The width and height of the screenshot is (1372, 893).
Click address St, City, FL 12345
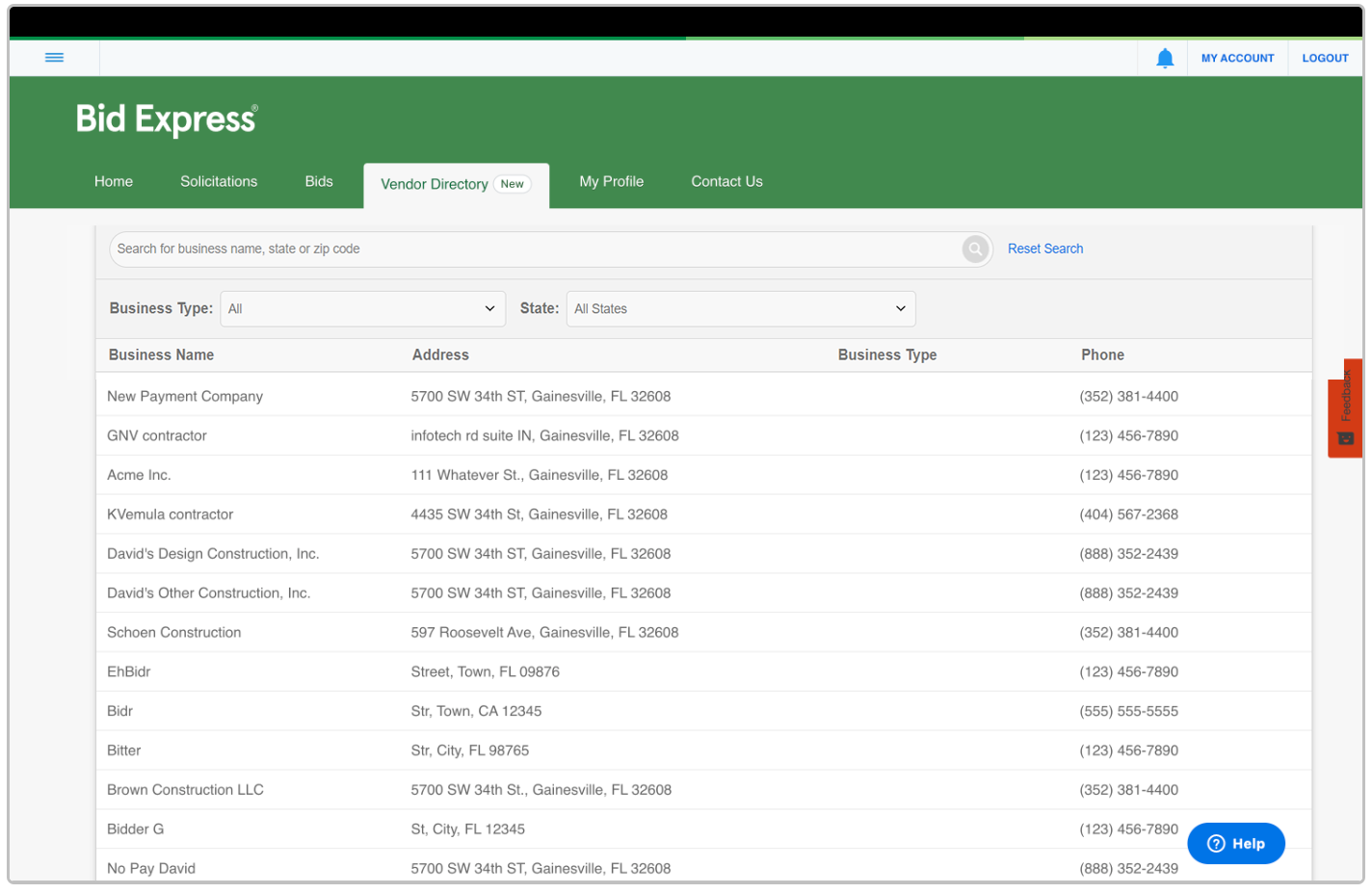(467, 829)
